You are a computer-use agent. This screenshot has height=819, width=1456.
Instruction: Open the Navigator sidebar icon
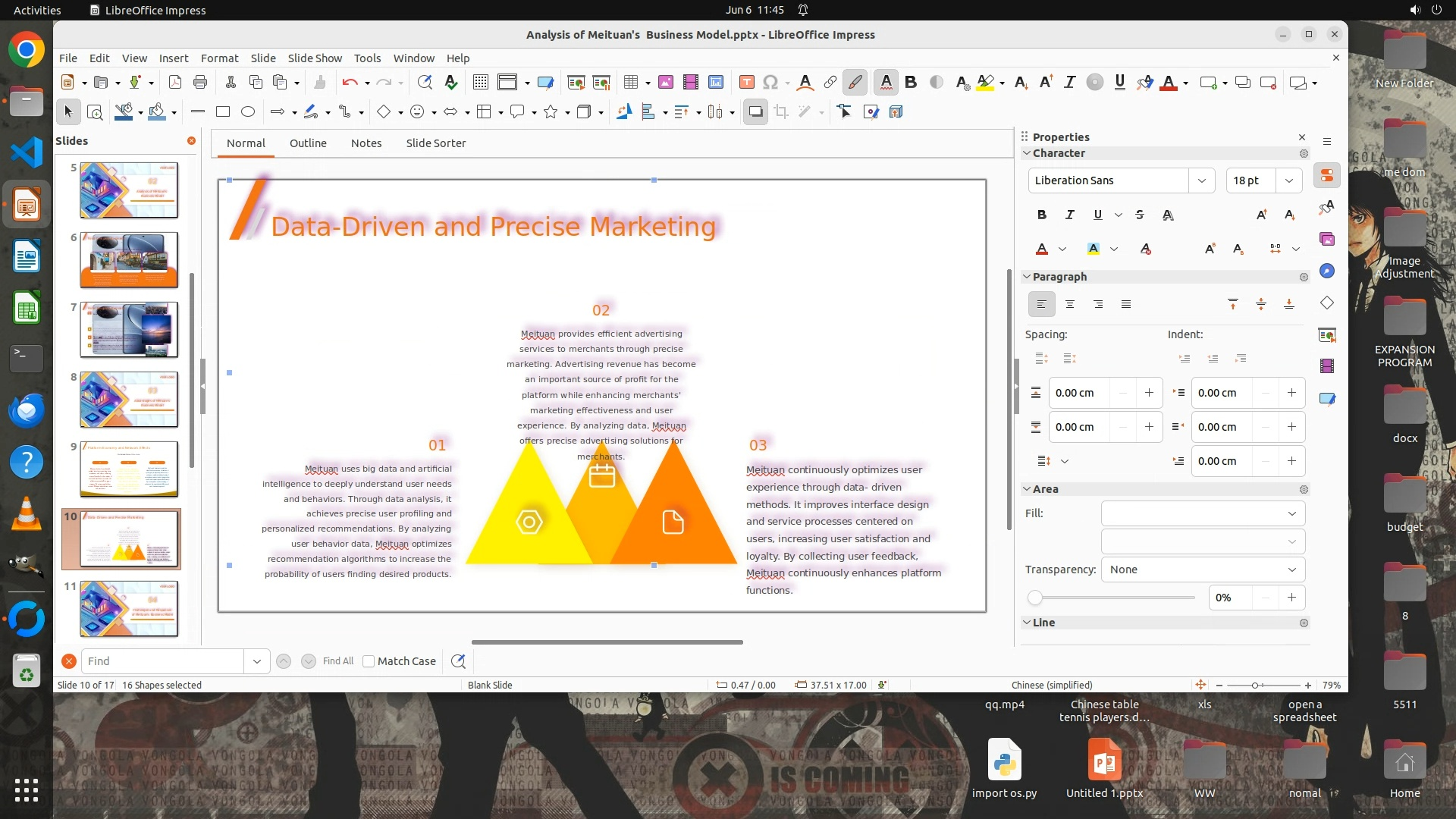tap(1326, 271)
